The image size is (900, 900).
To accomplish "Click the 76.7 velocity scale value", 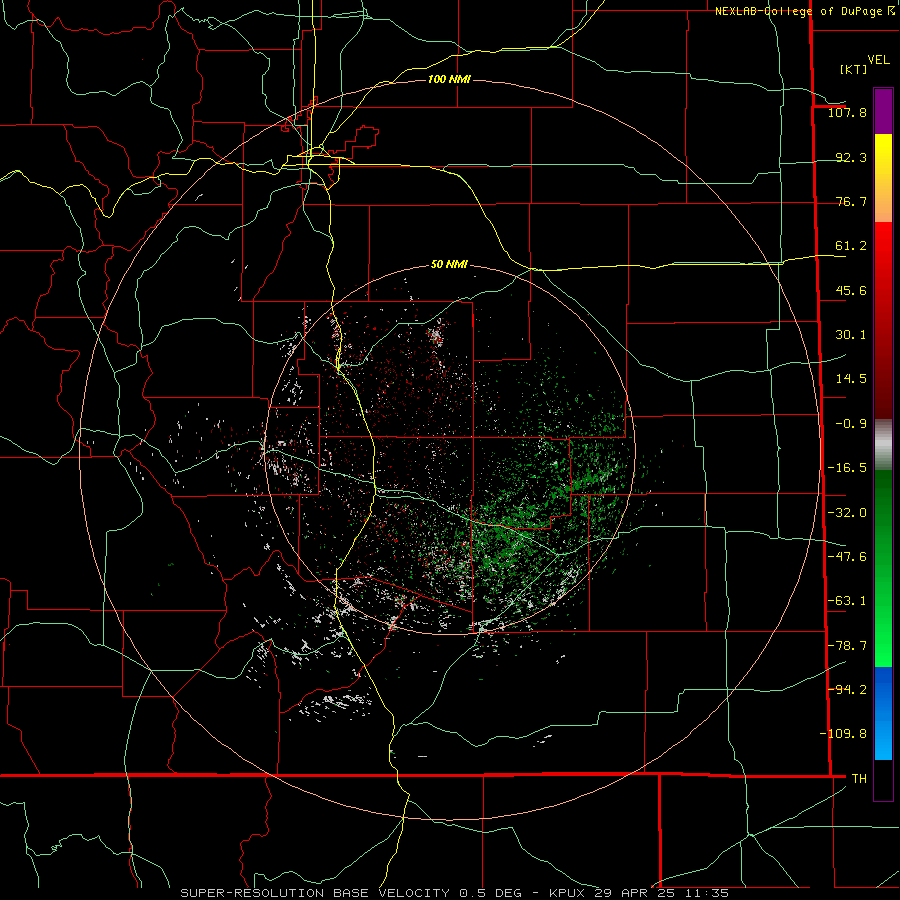I will click(851, 201).
